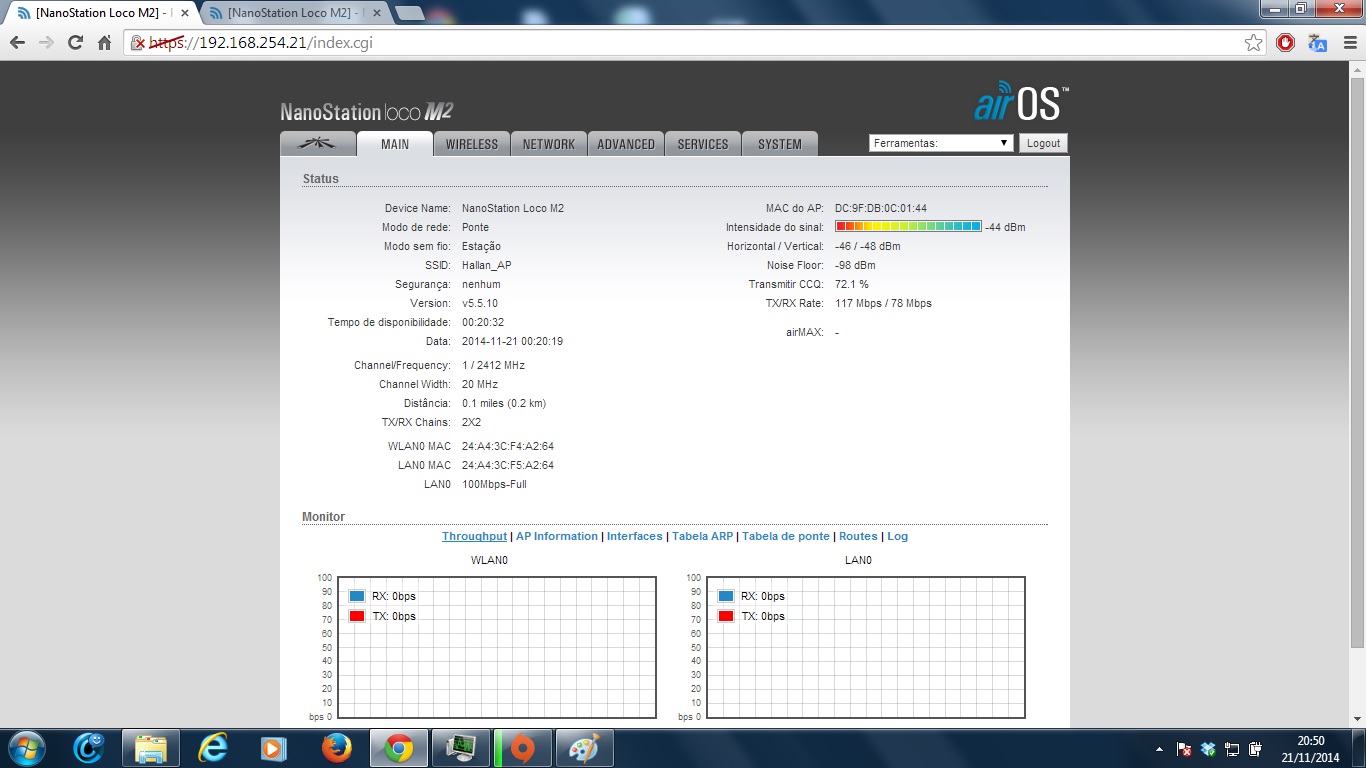Screen dimensions: 1366x768
Task: Open the Routes link
Action: [858, 536]
